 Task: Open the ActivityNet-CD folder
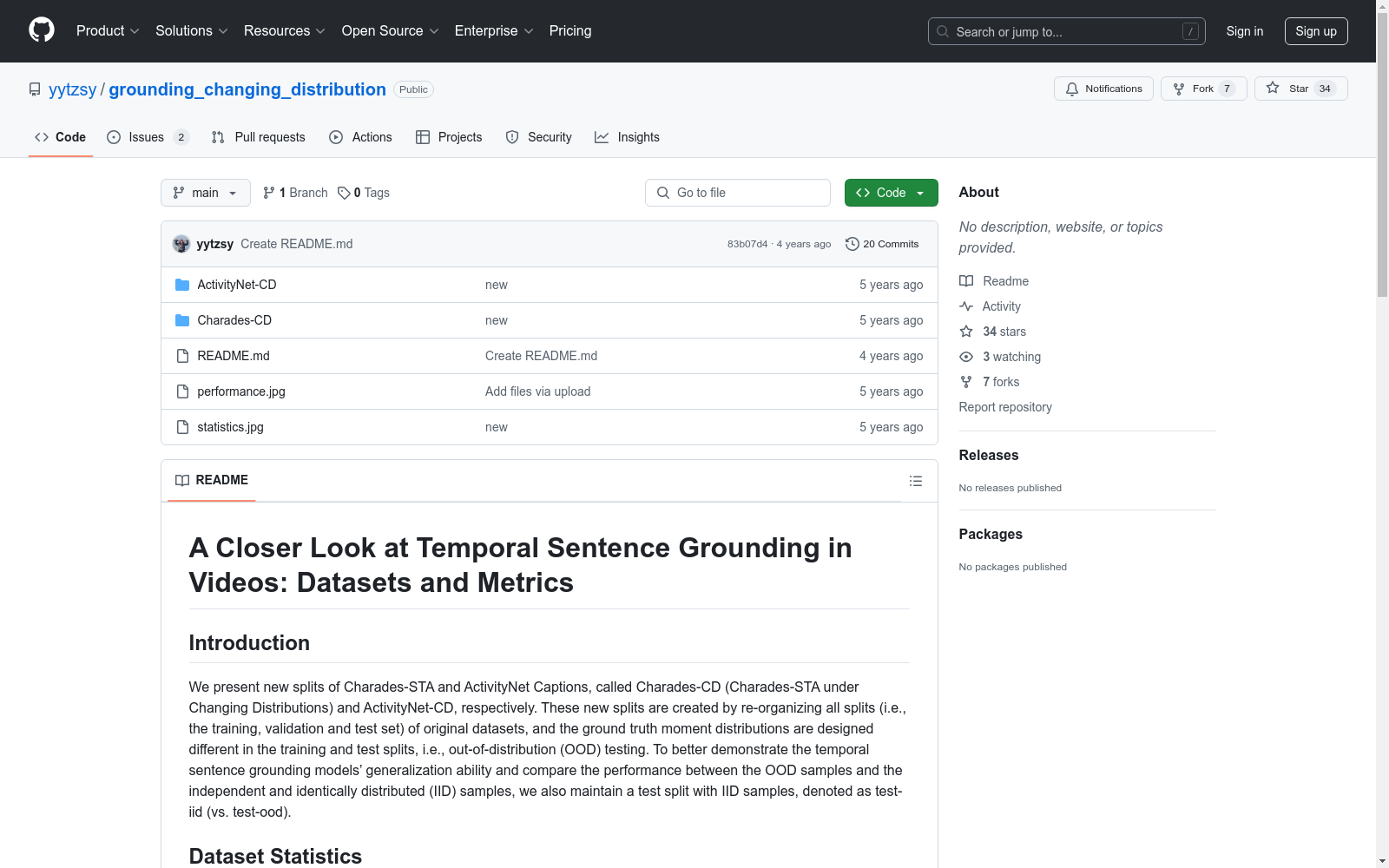[236, 285]
